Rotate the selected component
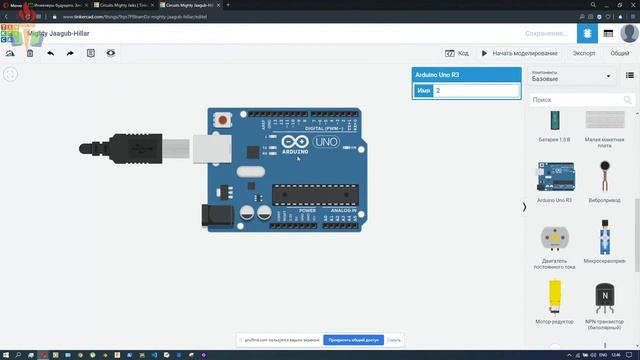640x360 pixels. point(10,53)
